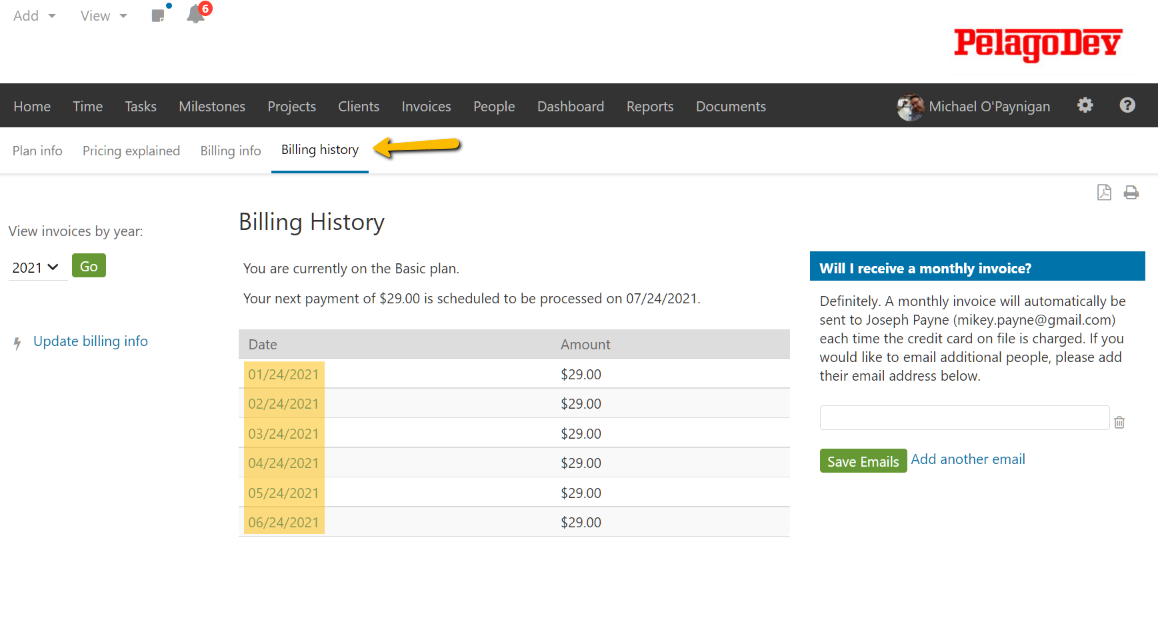
Task: Switch to the Pricing explained tab
Action: (x=131, y=150)
